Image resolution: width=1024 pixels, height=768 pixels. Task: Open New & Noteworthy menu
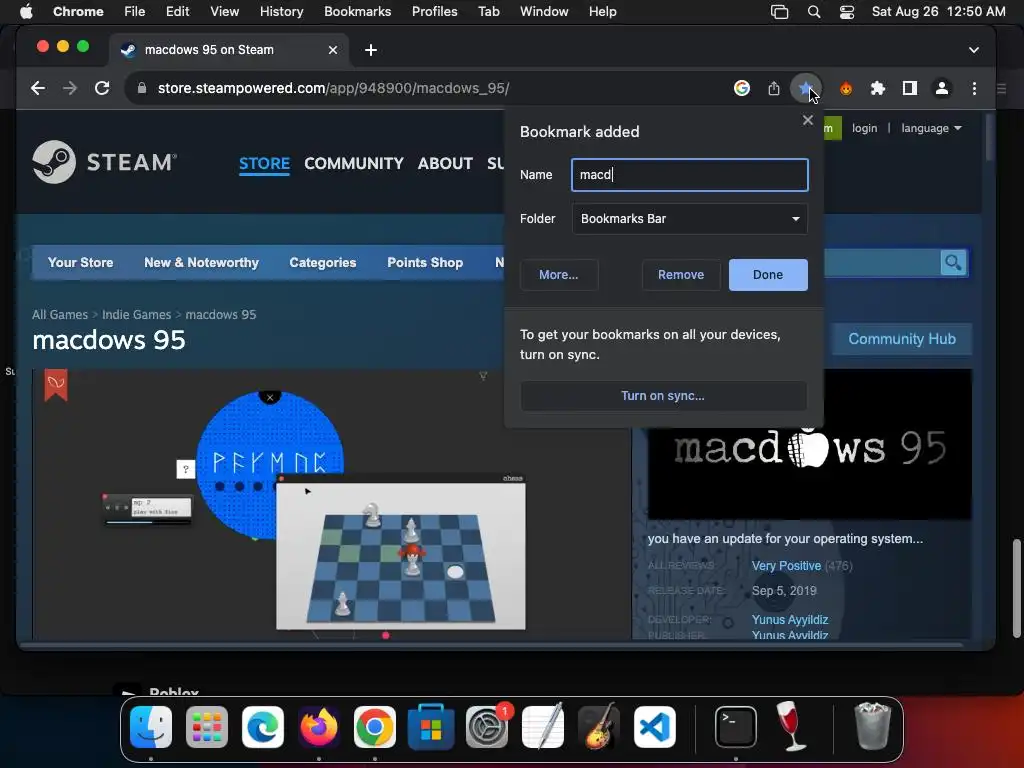coord(201,263)
